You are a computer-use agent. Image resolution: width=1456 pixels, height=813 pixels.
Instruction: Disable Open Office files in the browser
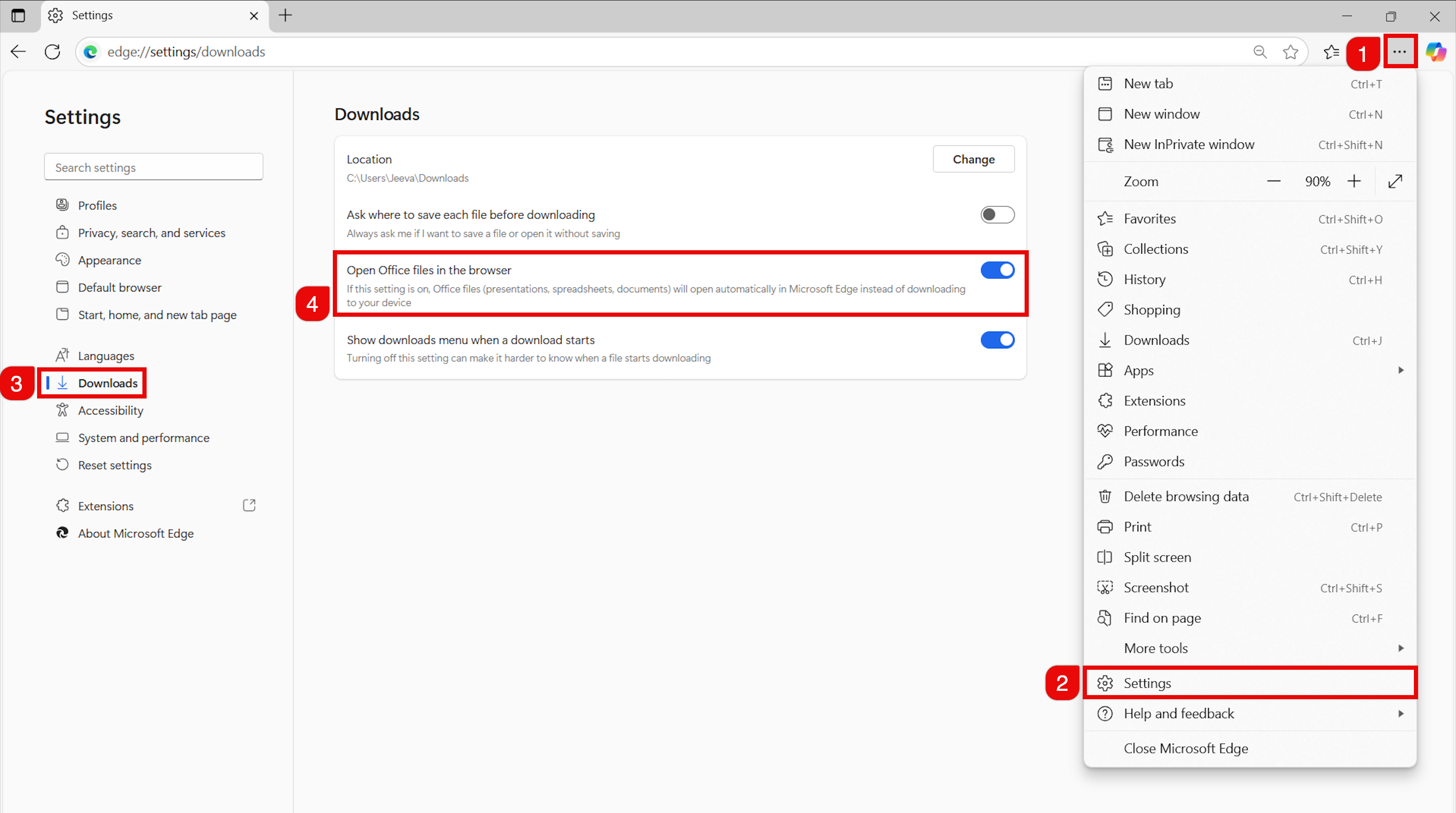[x=997, y=270]
